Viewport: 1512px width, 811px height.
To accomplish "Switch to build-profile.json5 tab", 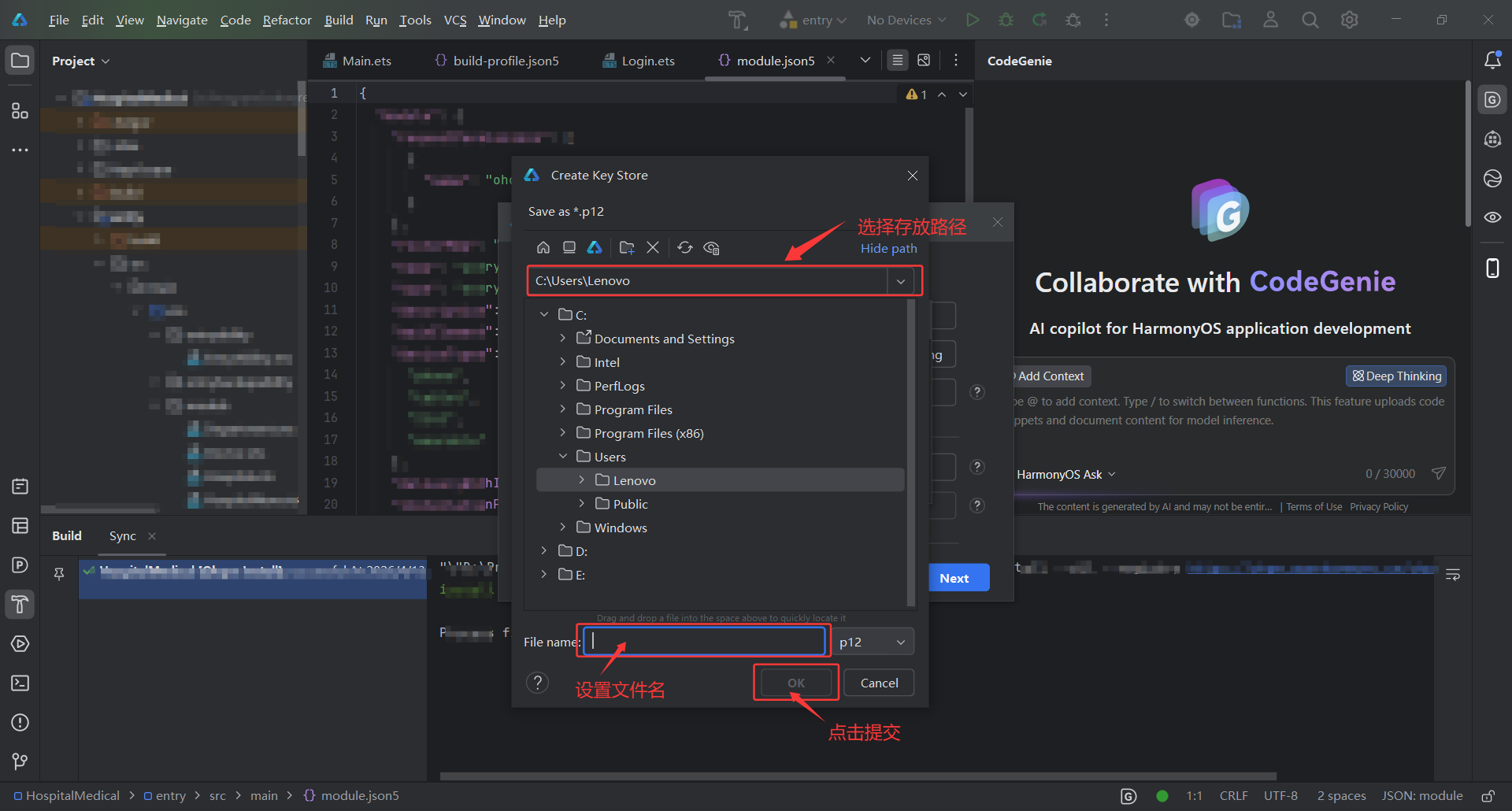I will (x=497, y=61).
